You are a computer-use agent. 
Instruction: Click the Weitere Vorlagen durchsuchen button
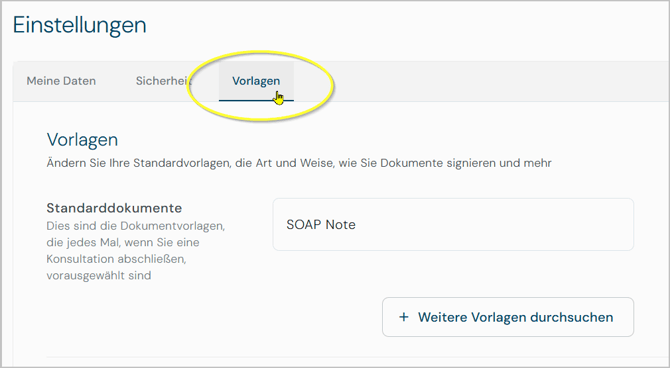click(x=508, y=317)
